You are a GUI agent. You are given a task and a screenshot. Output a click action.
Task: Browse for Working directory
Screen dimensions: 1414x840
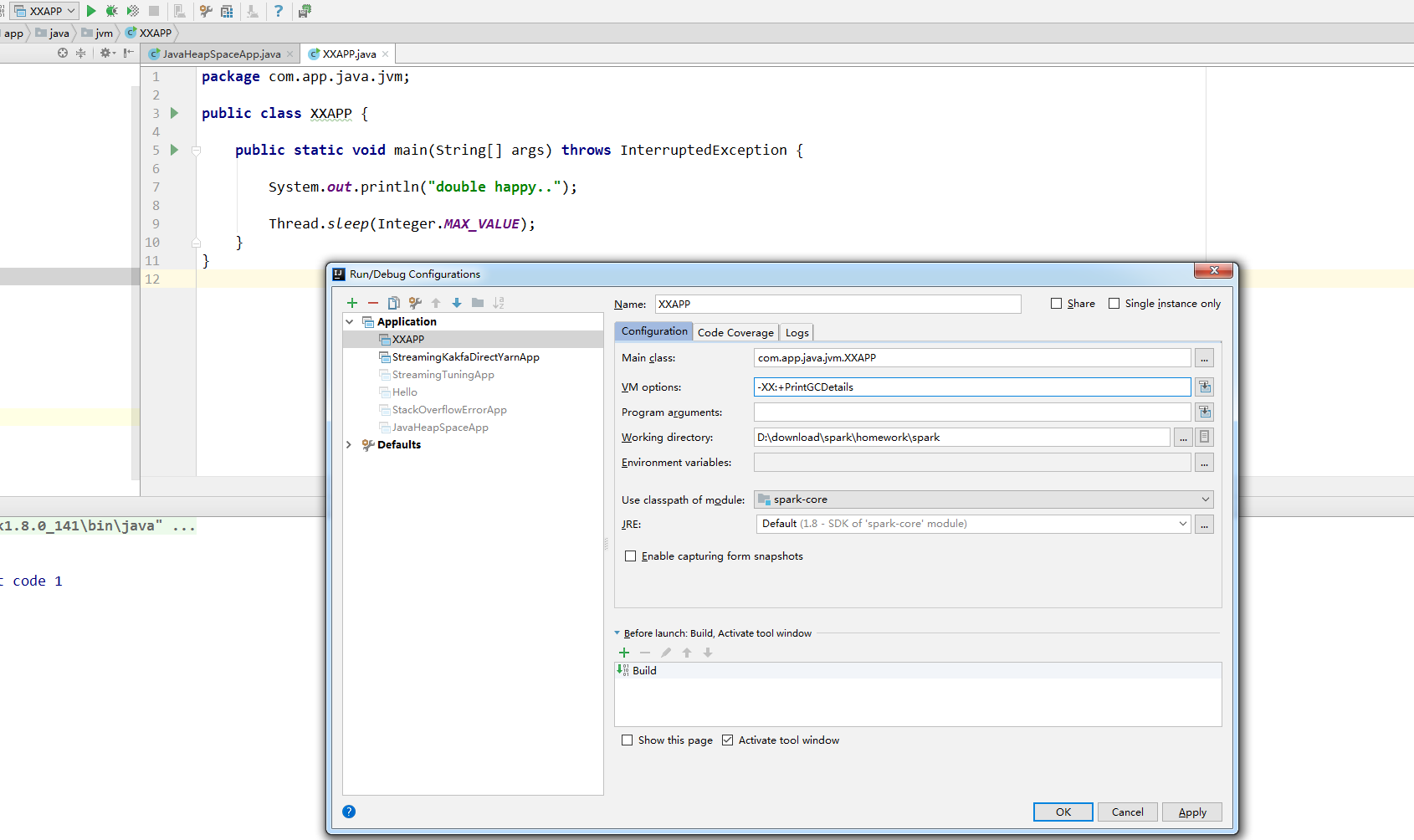[1184, 437]
